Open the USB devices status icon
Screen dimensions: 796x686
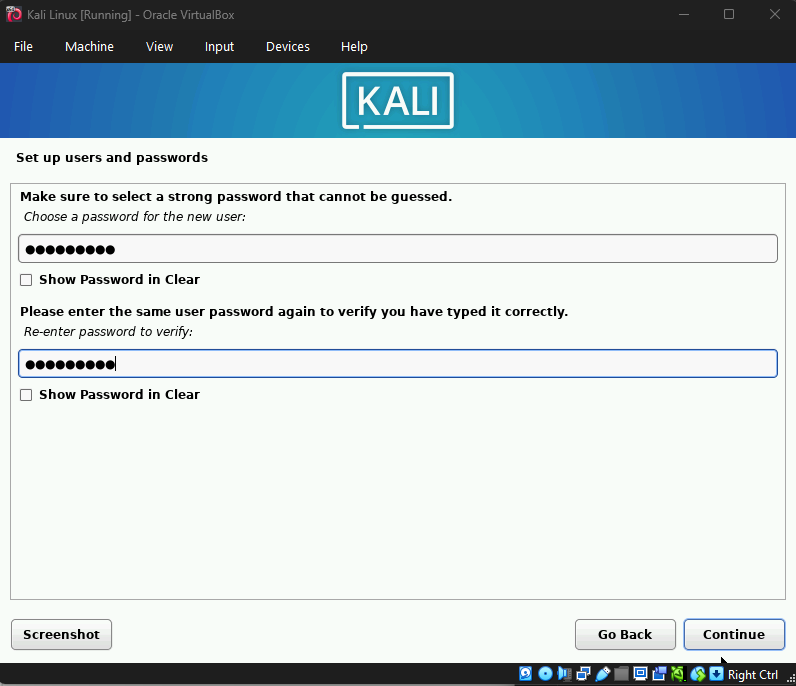click(603, 674)
